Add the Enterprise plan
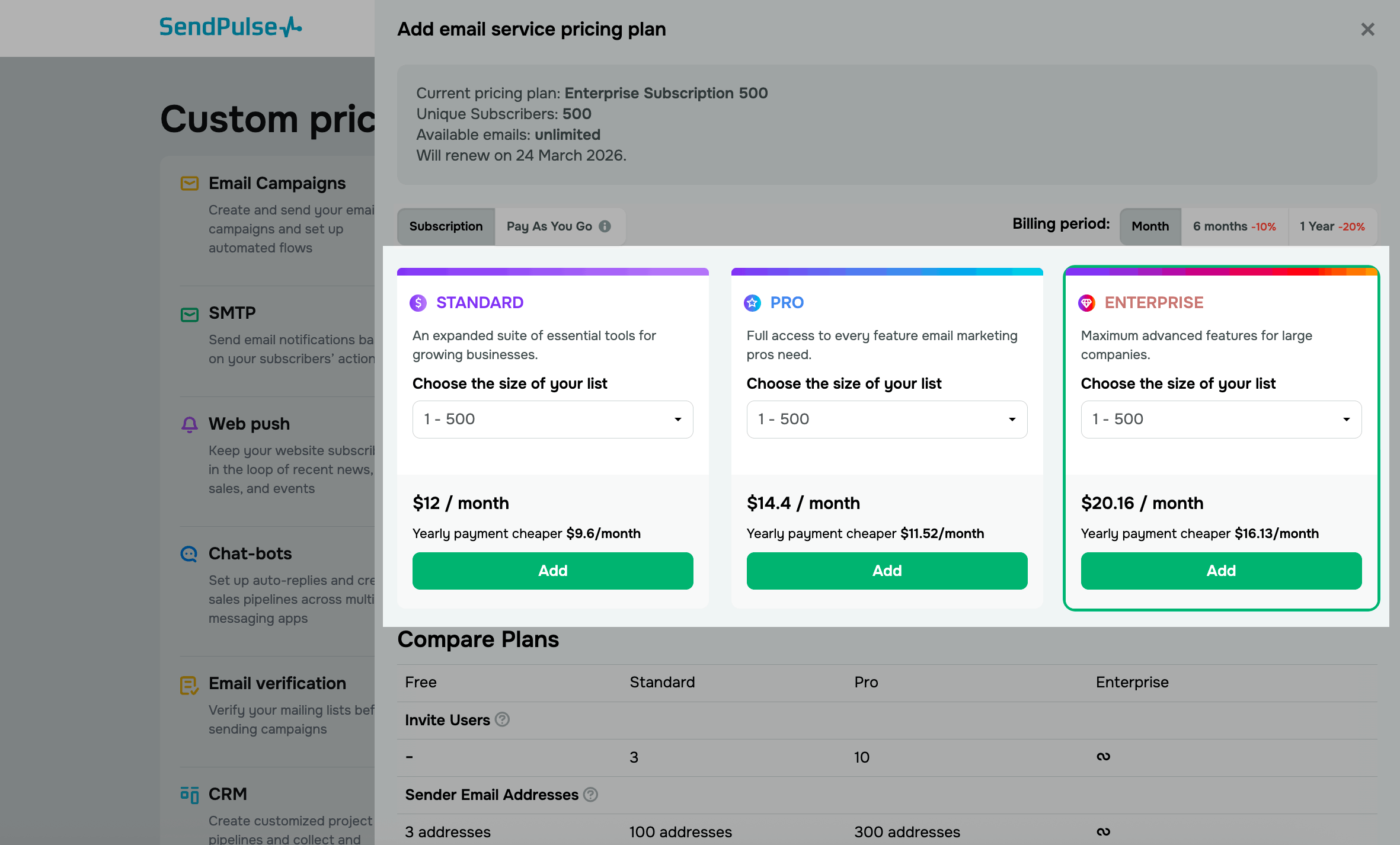The image size is (1400, 845). (x=1221, y=571)
